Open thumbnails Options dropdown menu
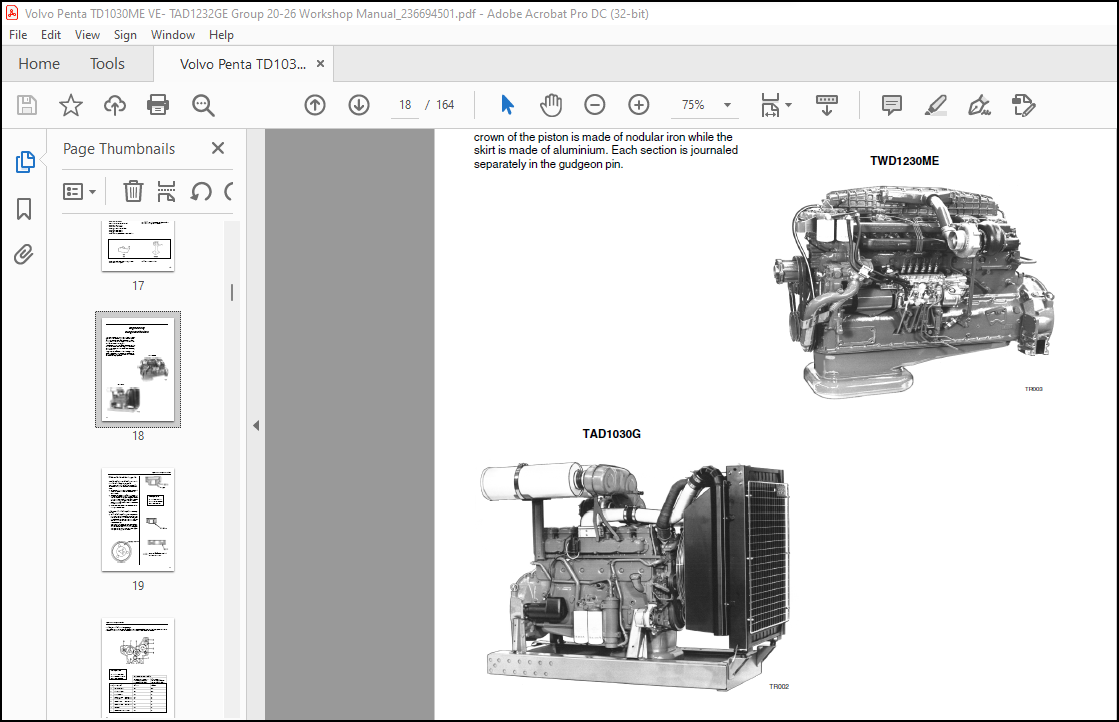The image size is (1119, 722). click(x=79, y=191)
